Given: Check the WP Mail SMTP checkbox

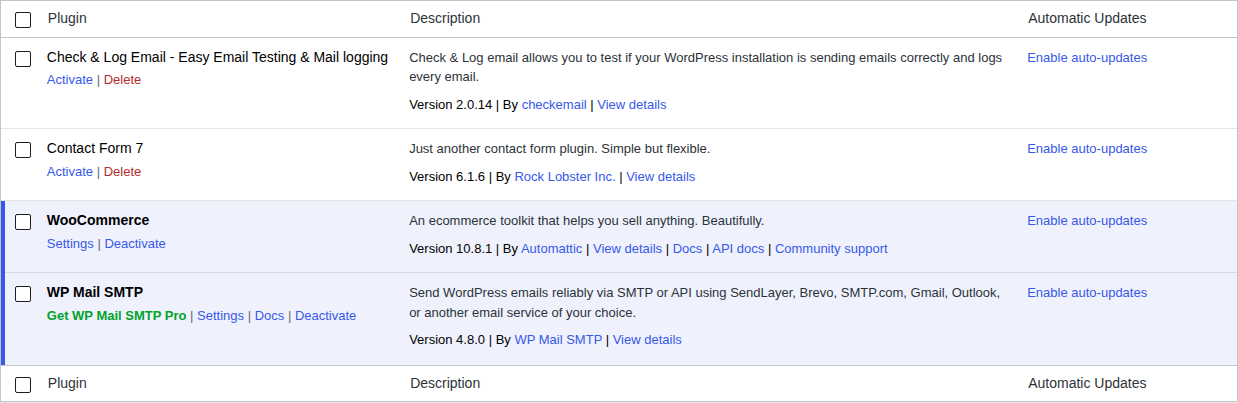Looking at the screenshot, I should (23, 294).
